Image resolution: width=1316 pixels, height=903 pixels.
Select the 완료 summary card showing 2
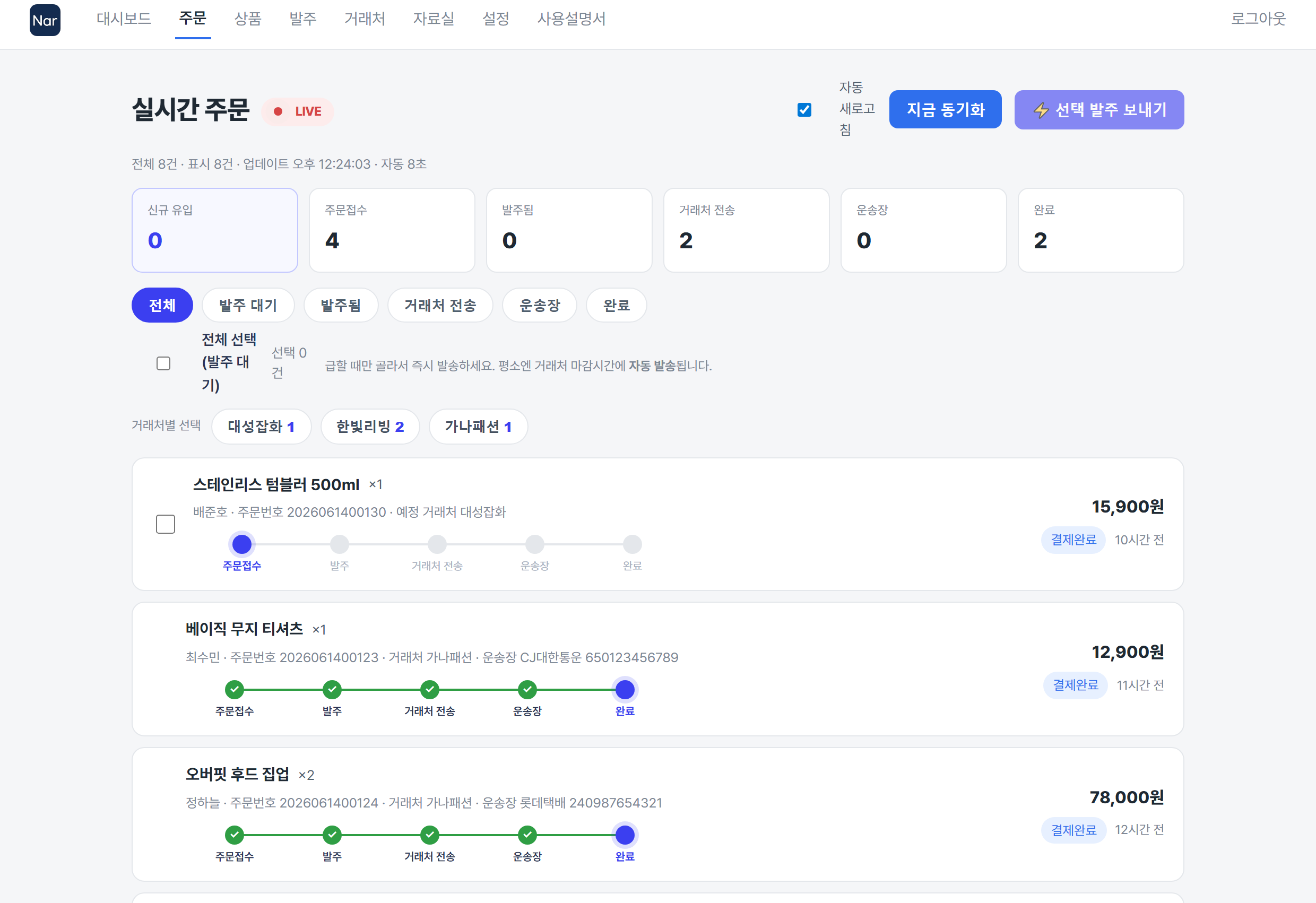[x=1101, y=230]
